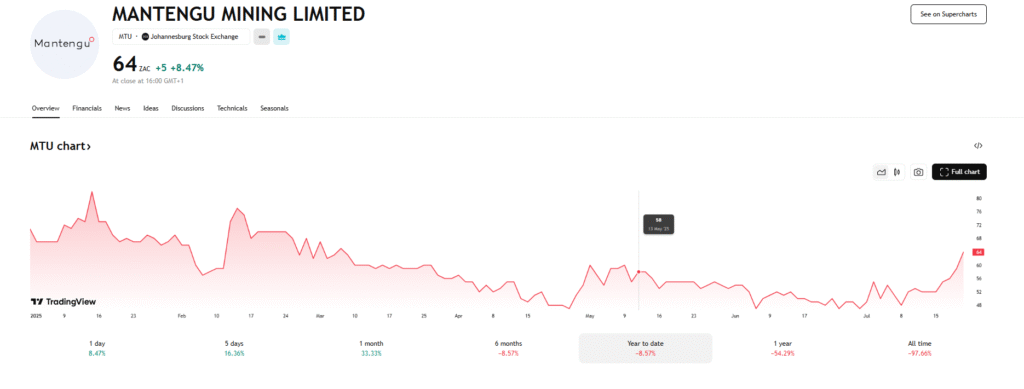
Task: Choose the All time range
Action: point(920,348)
